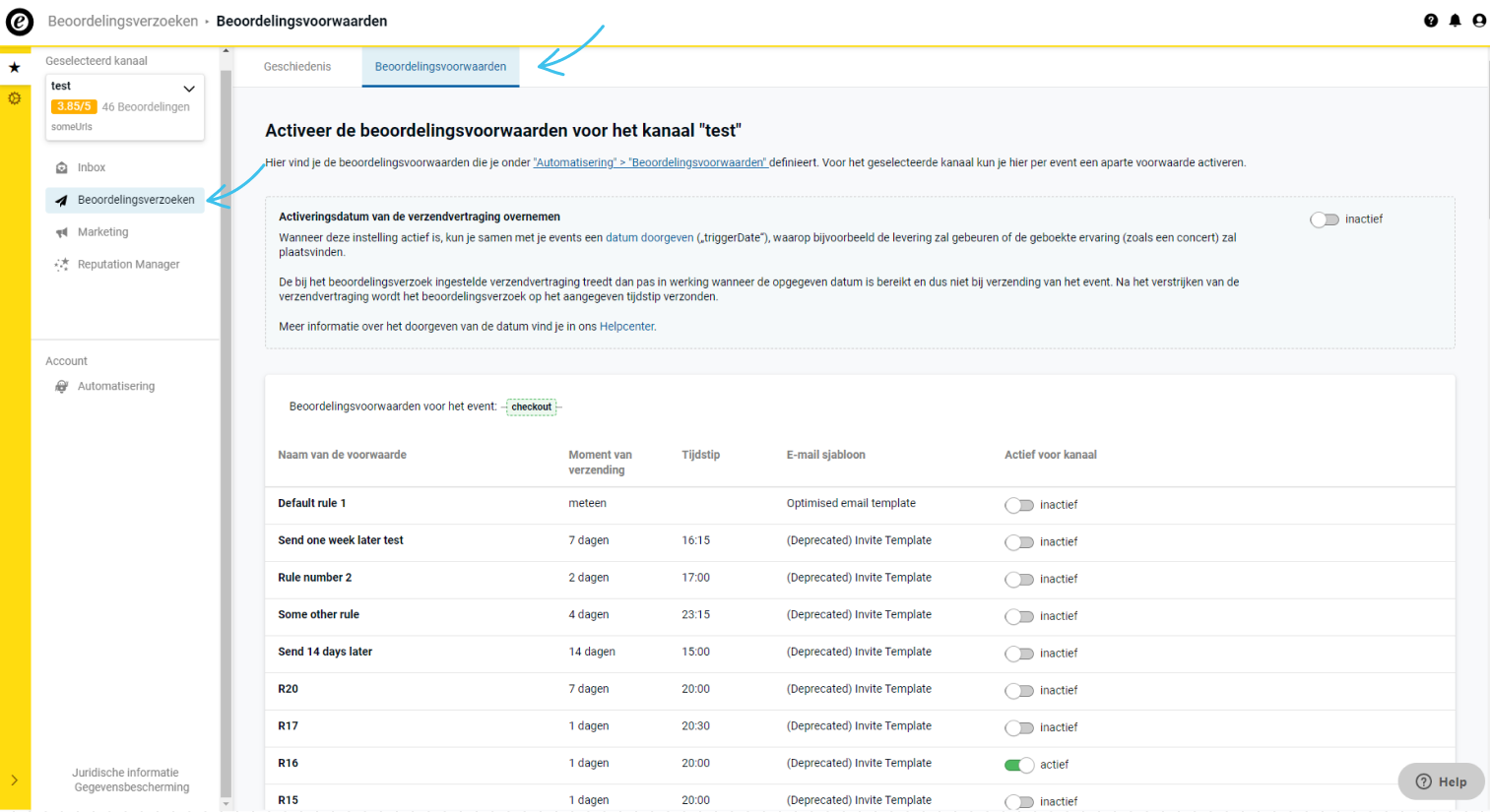Toggle Send 14 days later switch
The width and height of the screenshot is (1490, 812).
[1019, 654]
